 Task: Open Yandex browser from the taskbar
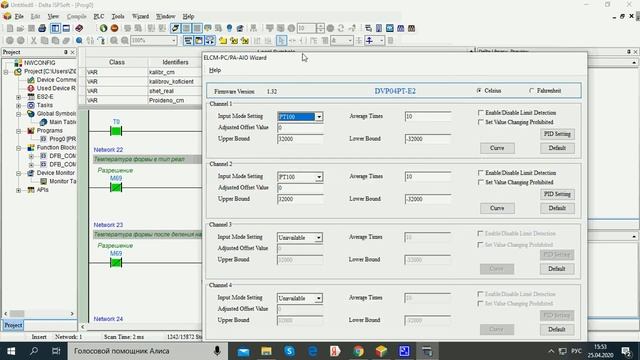[x=335, y=351]
